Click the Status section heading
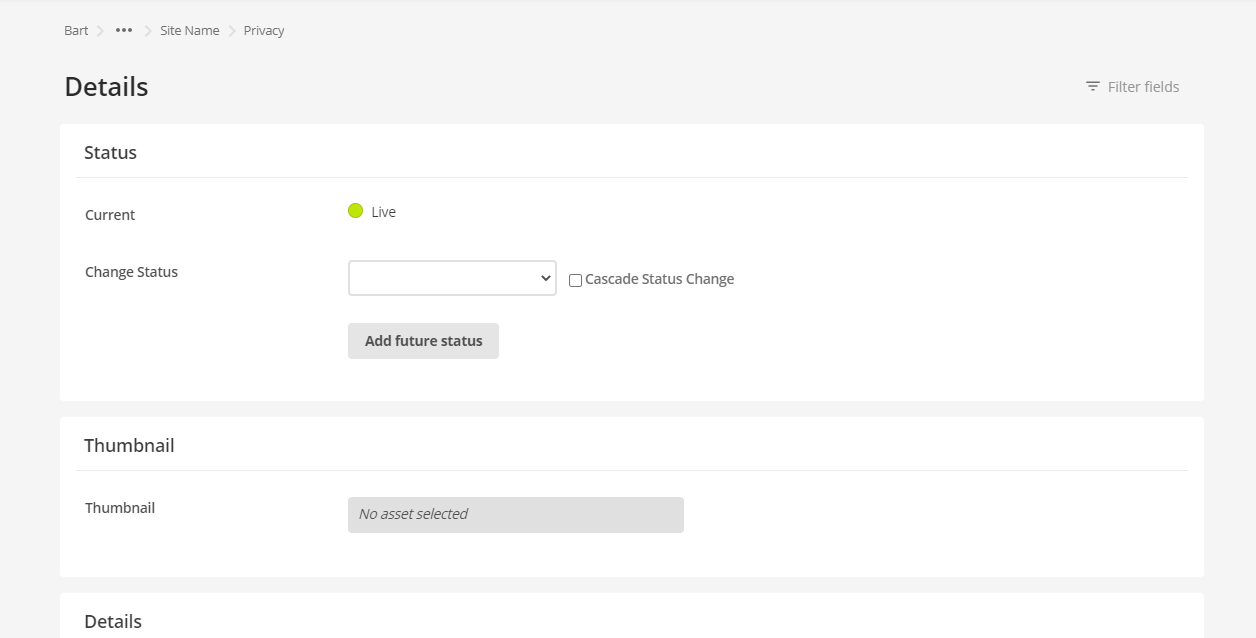1256x638 pixels. pos(110,153)
